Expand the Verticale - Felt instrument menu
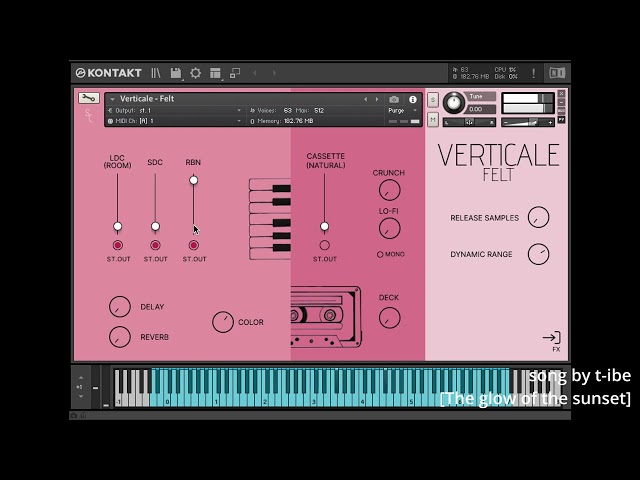Image resolution: width=640 pixels, height=480 pixels. point(112,99)
